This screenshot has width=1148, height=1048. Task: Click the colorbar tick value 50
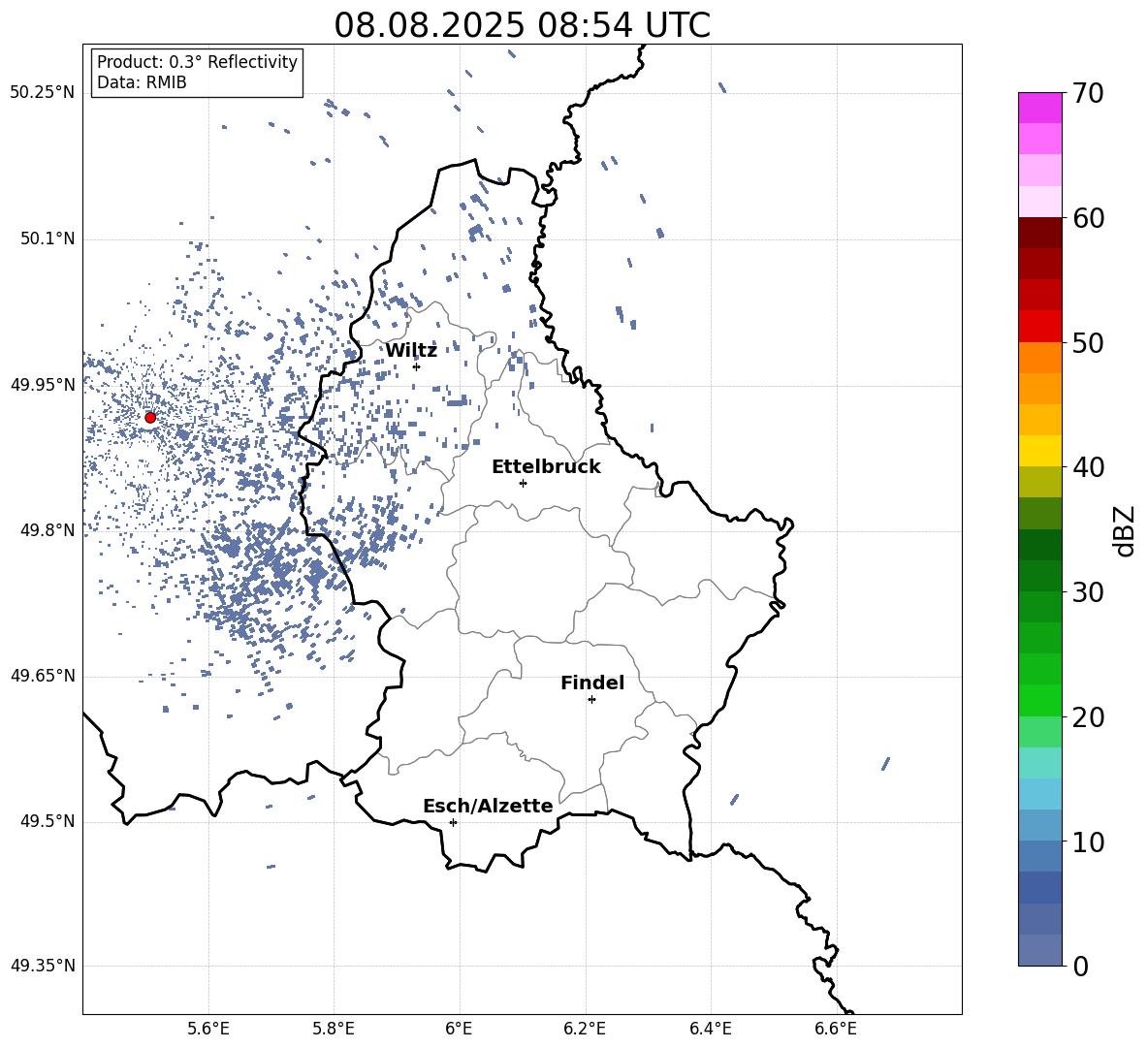(x=1088, y=342)
